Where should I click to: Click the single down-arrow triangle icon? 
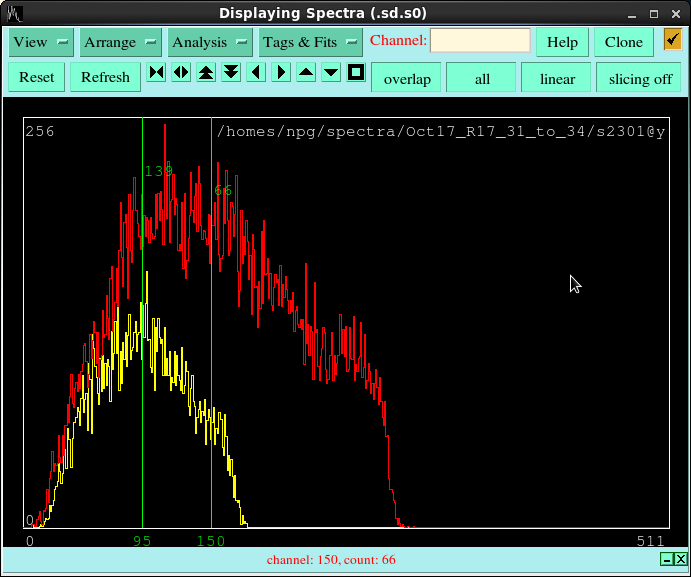pos(331,73)
